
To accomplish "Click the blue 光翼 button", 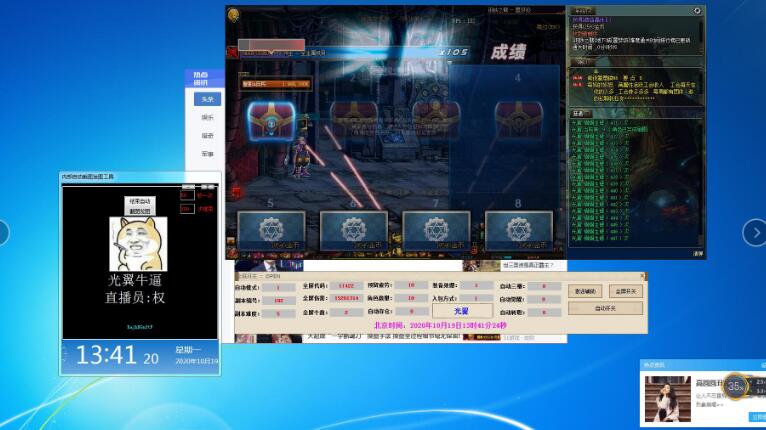I will 462,311.
